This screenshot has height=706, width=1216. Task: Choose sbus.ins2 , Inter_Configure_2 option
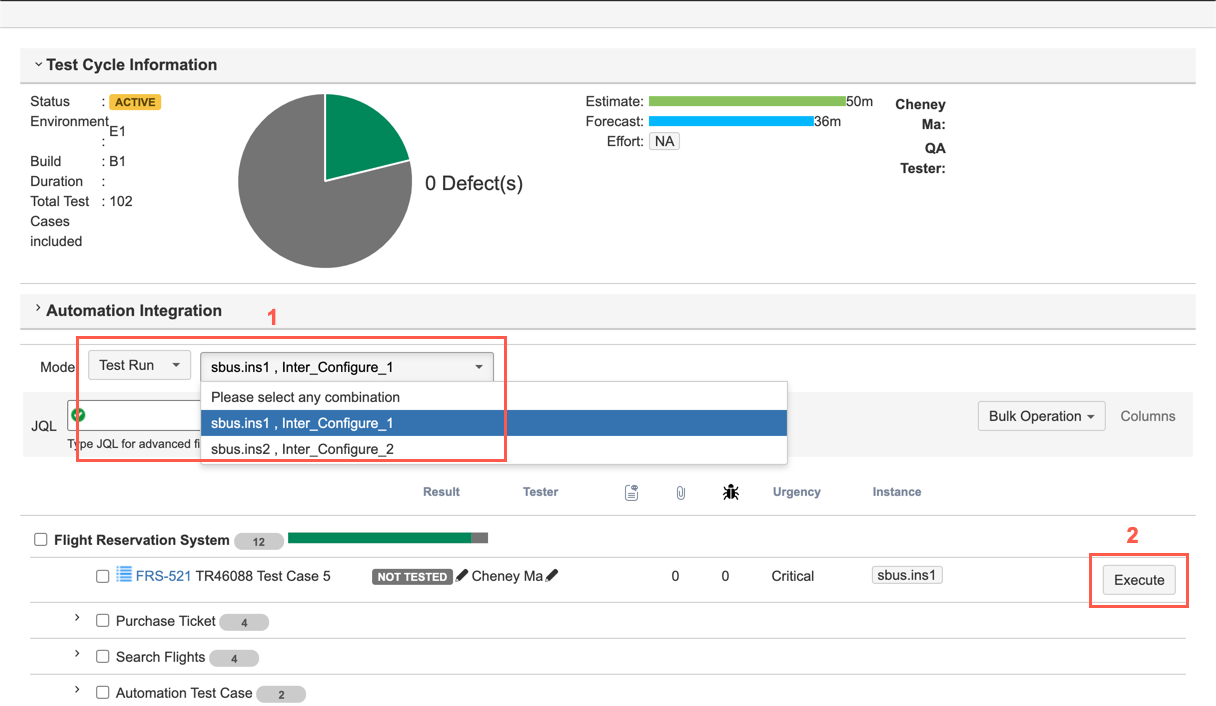point(302,449)
